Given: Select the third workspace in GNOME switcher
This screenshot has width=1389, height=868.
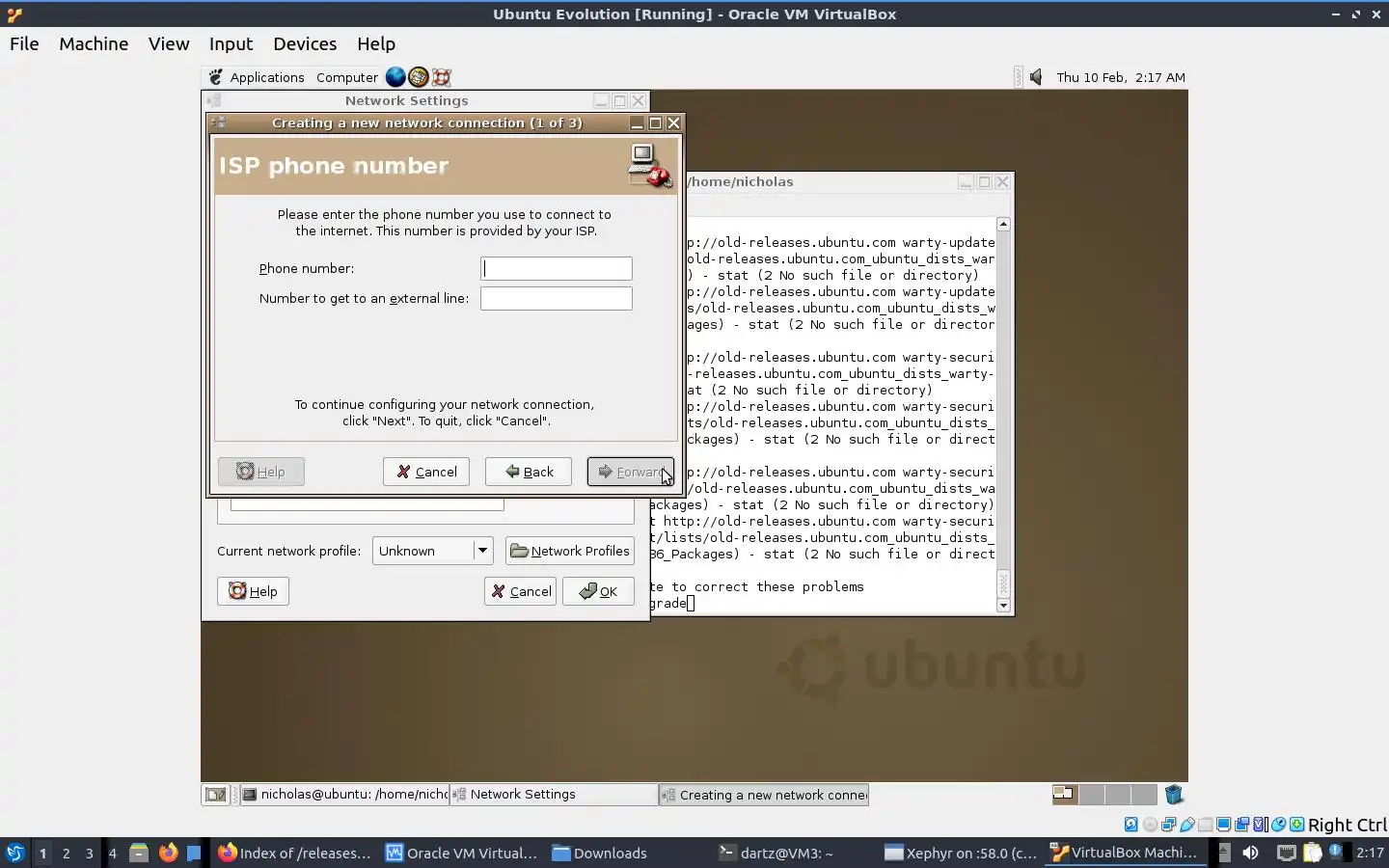Looking at the screenshot, I should pyautogui.click(x=1118, y=795).
